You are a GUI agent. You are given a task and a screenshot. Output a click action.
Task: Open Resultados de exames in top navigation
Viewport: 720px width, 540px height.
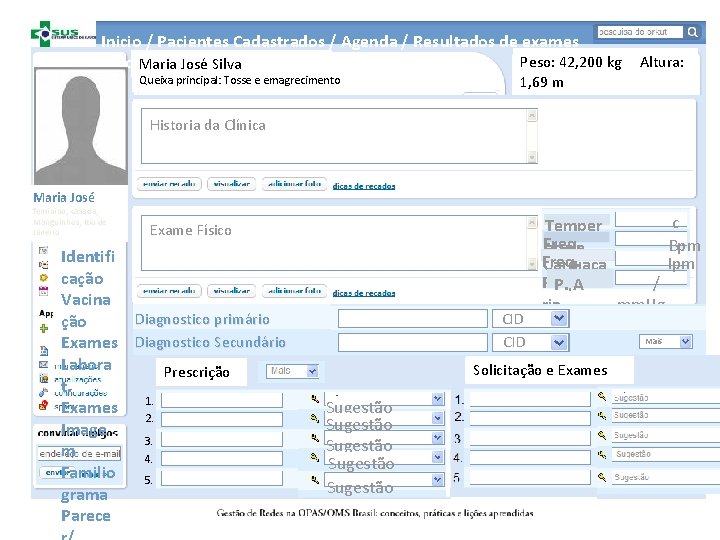496,41
